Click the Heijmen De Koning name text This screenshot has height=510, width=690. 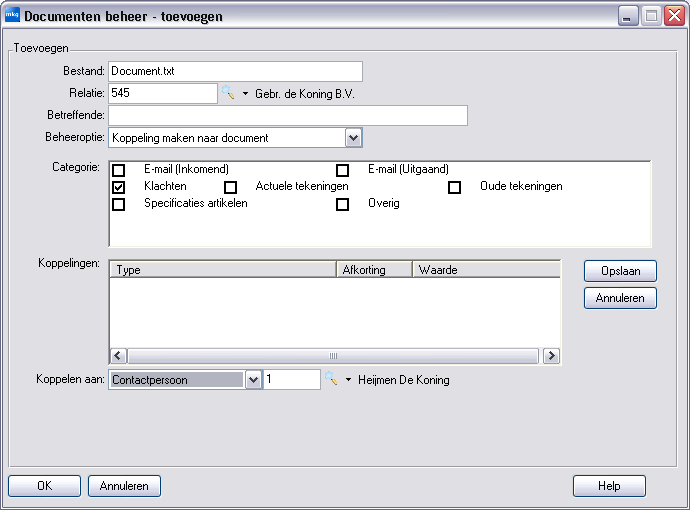[404, 380]
